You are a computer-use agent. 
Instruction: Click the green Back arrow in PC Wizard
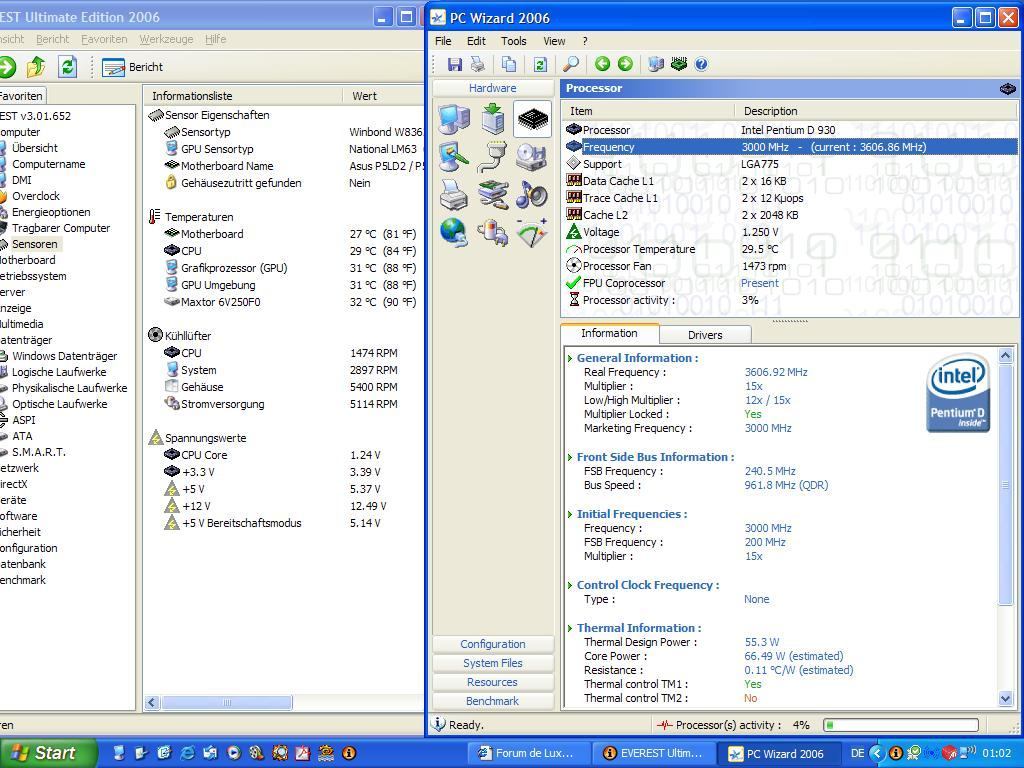pos(602,64)
